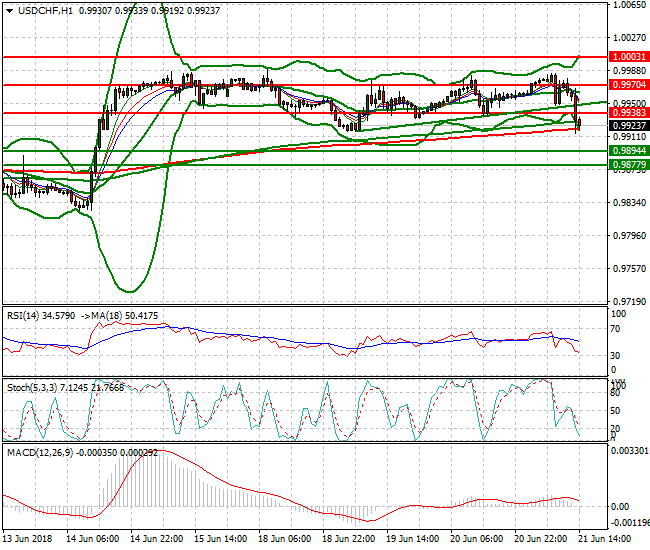Click the Stochastic scale value 50
The width and height of the screenshot is (650, 550).
tap(616, 411)
